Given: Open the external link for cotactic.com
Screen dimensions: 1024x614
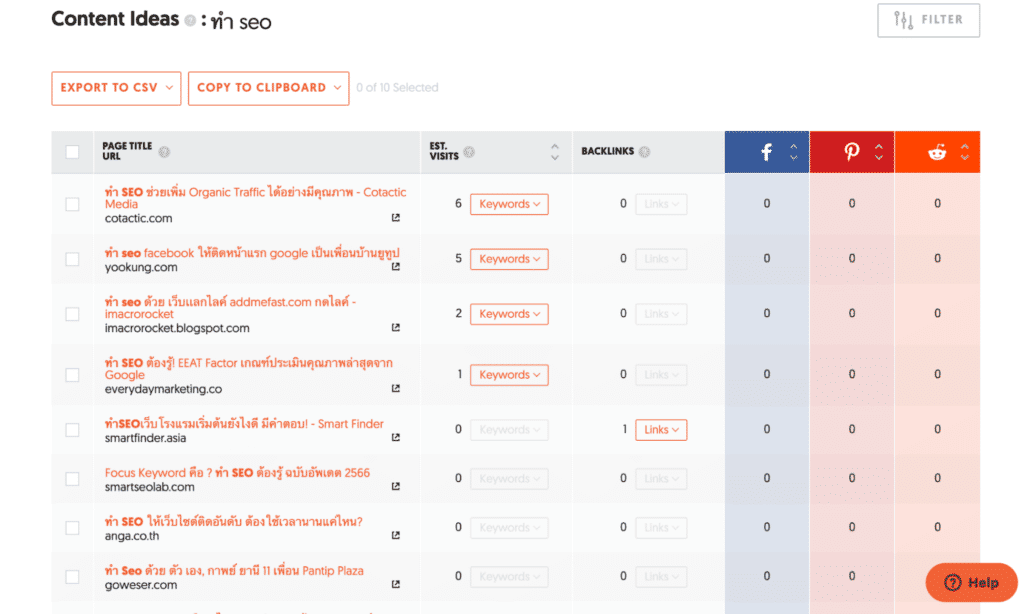Looking at the screenshot, I should 398,215.
